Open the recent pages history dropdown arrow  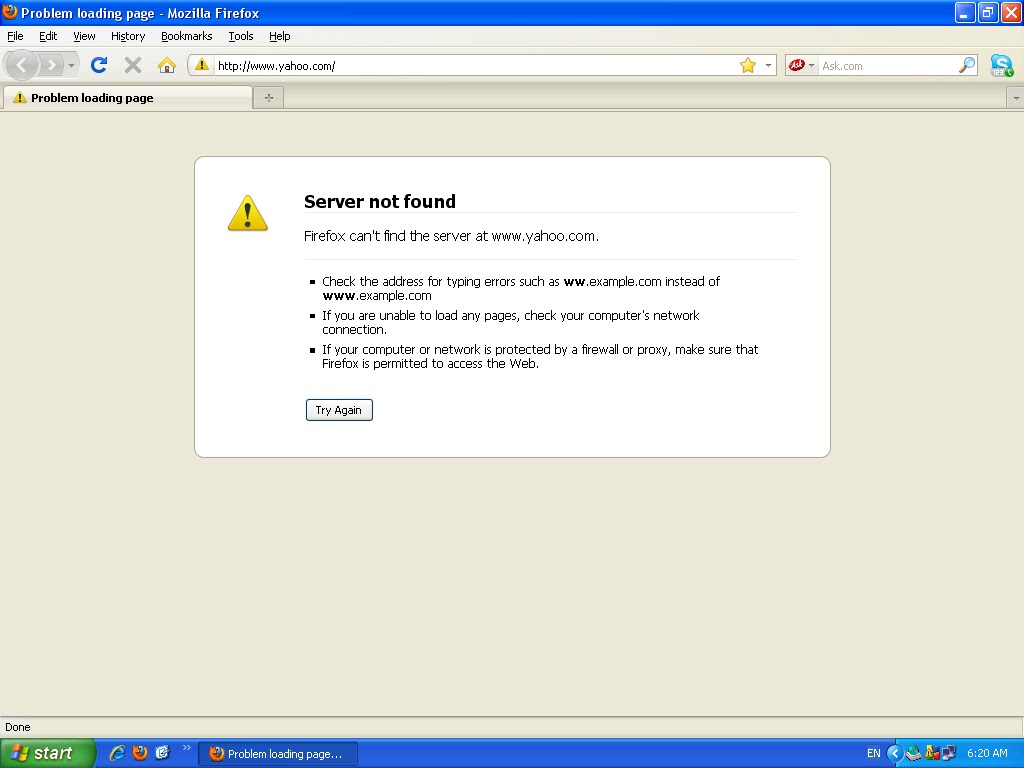[71, 65]
